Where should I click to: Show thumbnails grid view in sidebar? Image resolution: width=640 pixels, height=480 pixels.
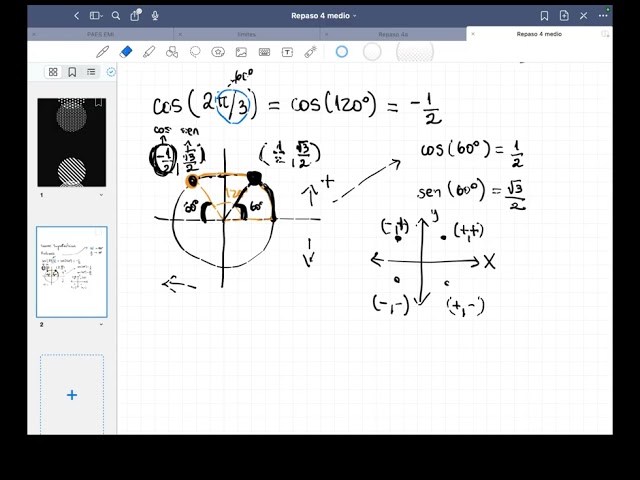point(53,72)
